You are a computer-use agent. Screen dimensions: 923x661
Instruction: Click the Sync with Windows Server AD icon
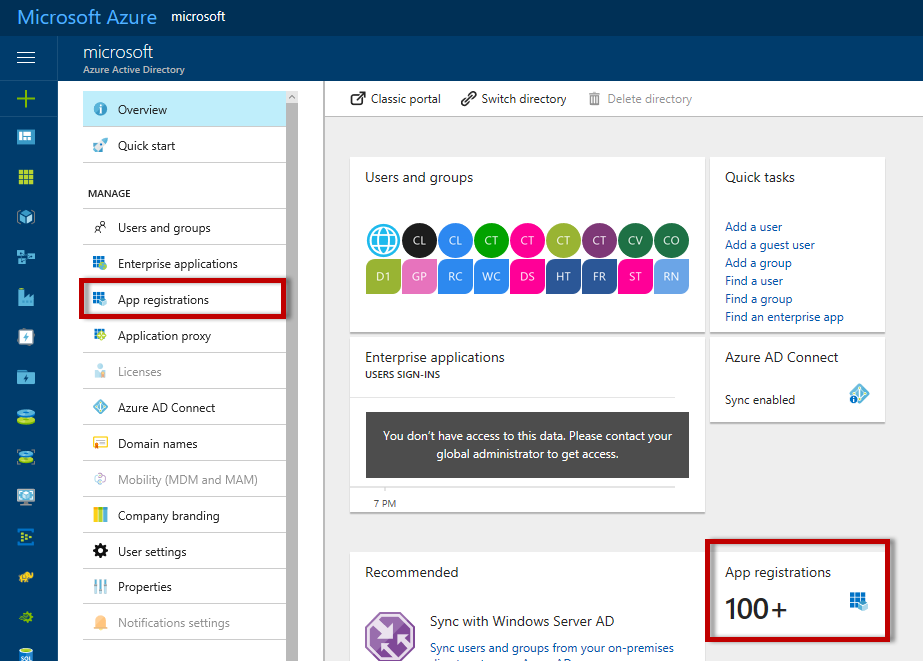(390, 636)
